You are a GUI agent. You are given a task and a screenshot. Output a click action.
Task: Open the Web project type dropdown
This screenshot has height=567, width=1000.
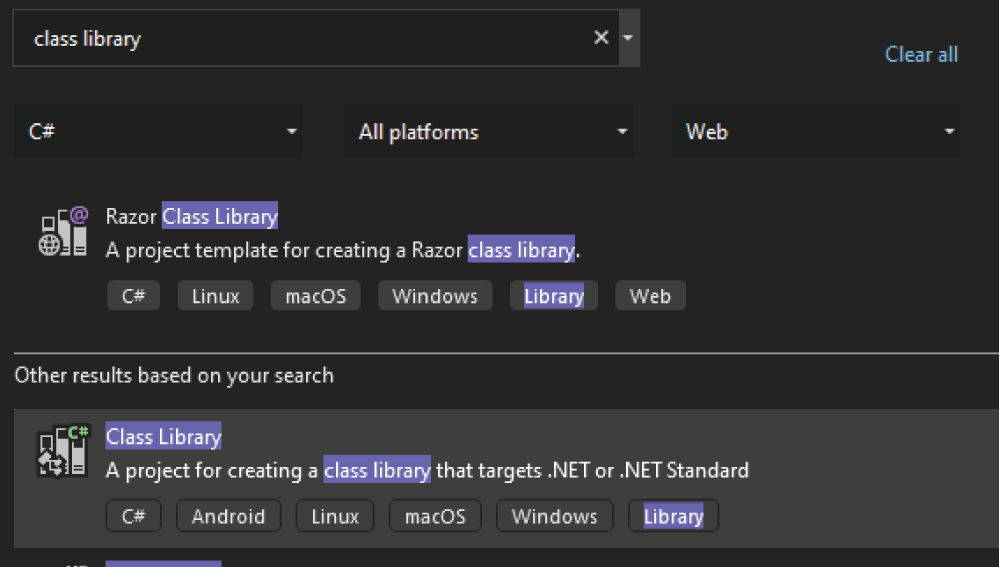816,131
